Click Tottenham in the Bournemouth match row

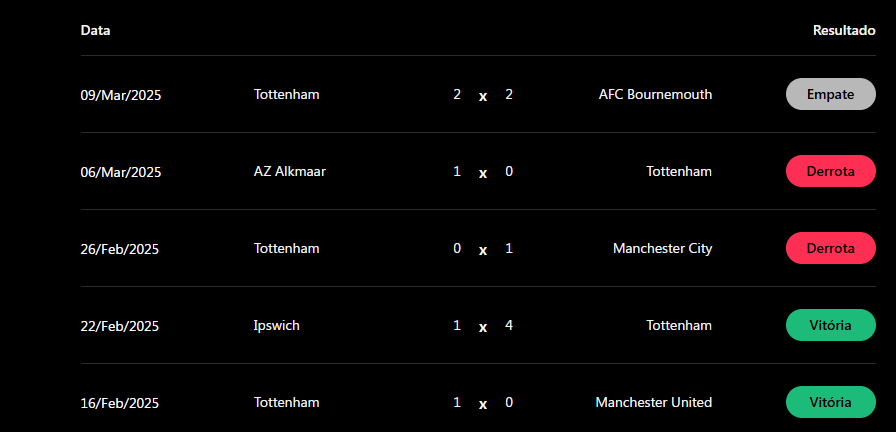(x=287, y=95)
